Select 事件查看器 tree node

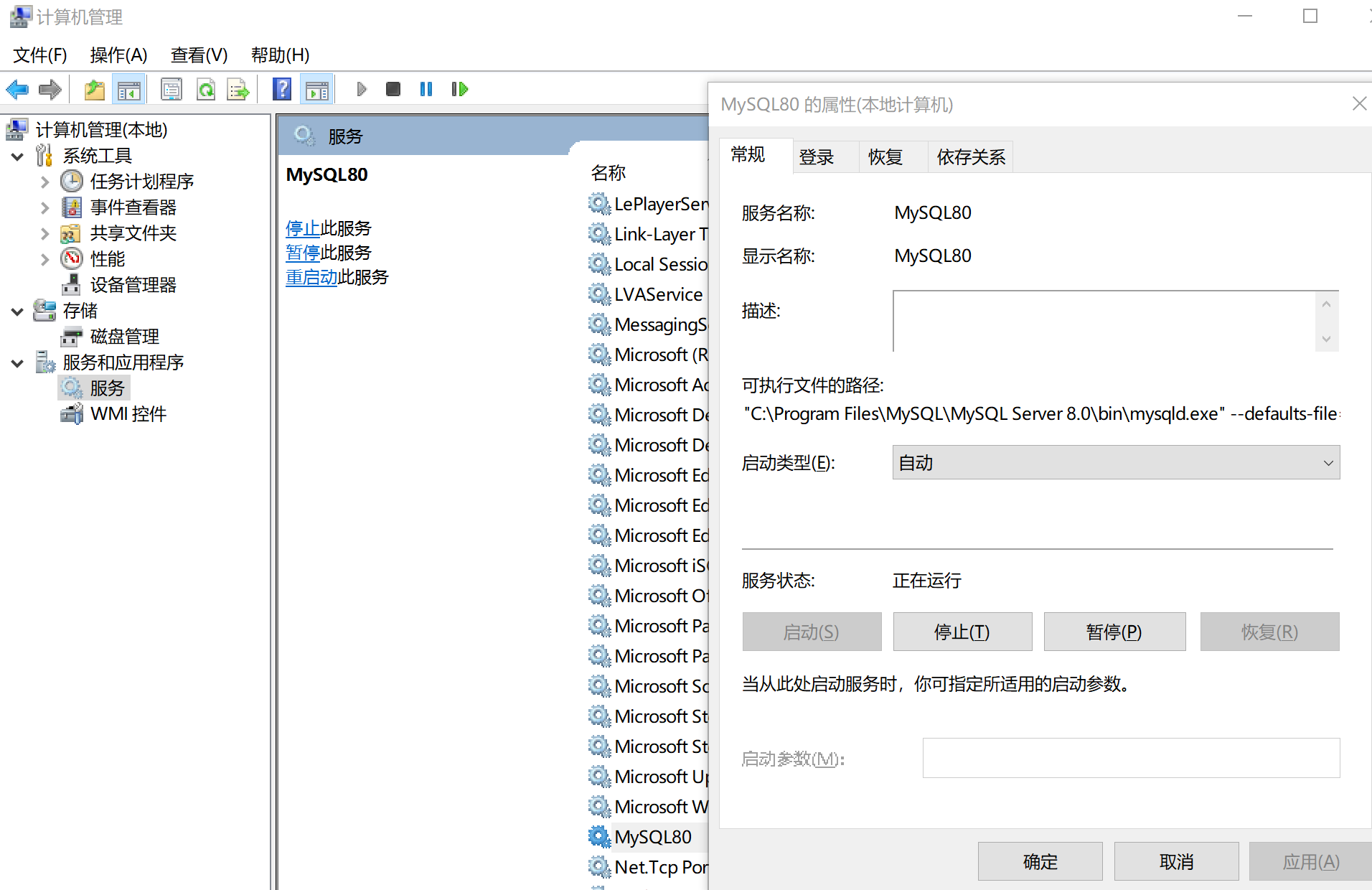tap(133, 207)
